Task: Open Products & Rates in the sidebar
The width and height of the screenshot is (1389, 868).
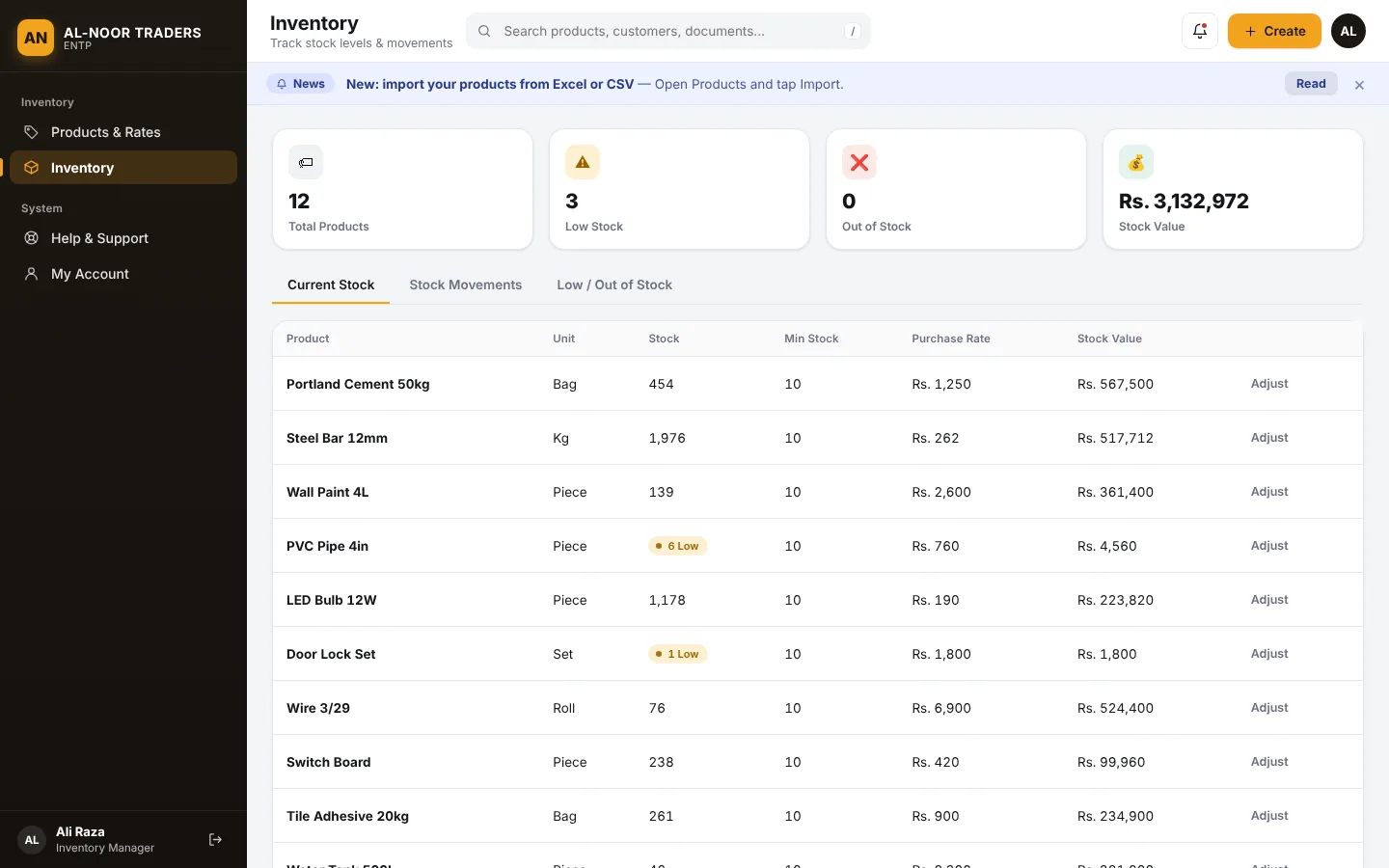Action: tap(123, 132)
